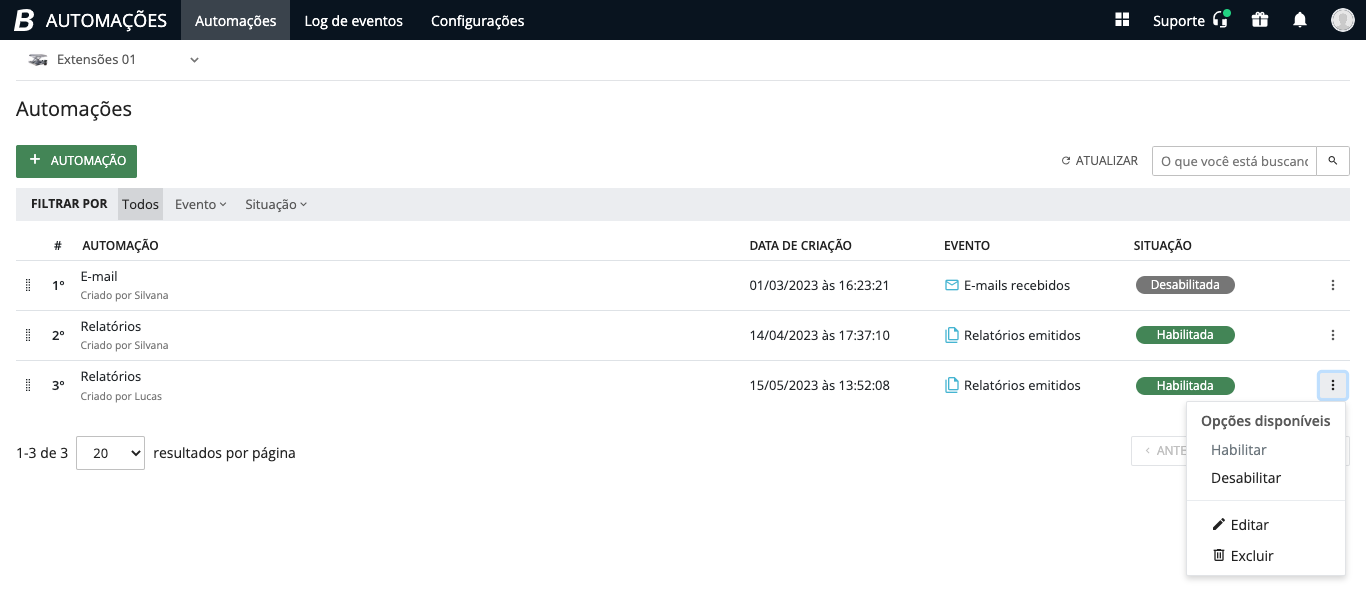The height and width of the screenshot is (609, 1366).
Task: Open the apps grid icon in header
Action: point(1122,20)
